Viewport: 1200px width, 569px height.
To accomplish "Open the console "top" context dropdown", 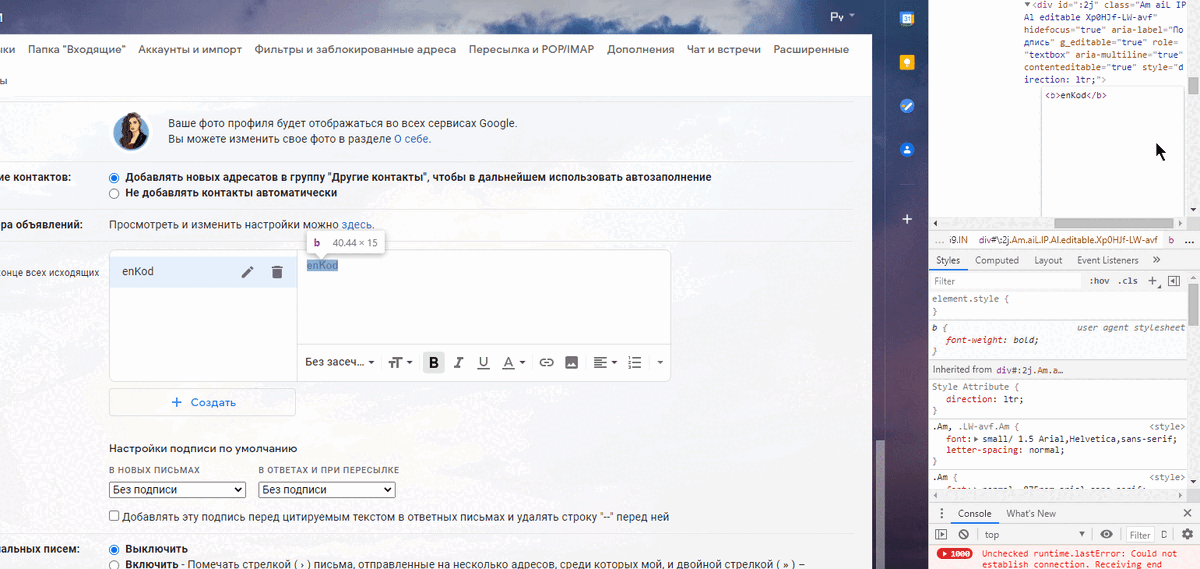I will (1036, 535).
